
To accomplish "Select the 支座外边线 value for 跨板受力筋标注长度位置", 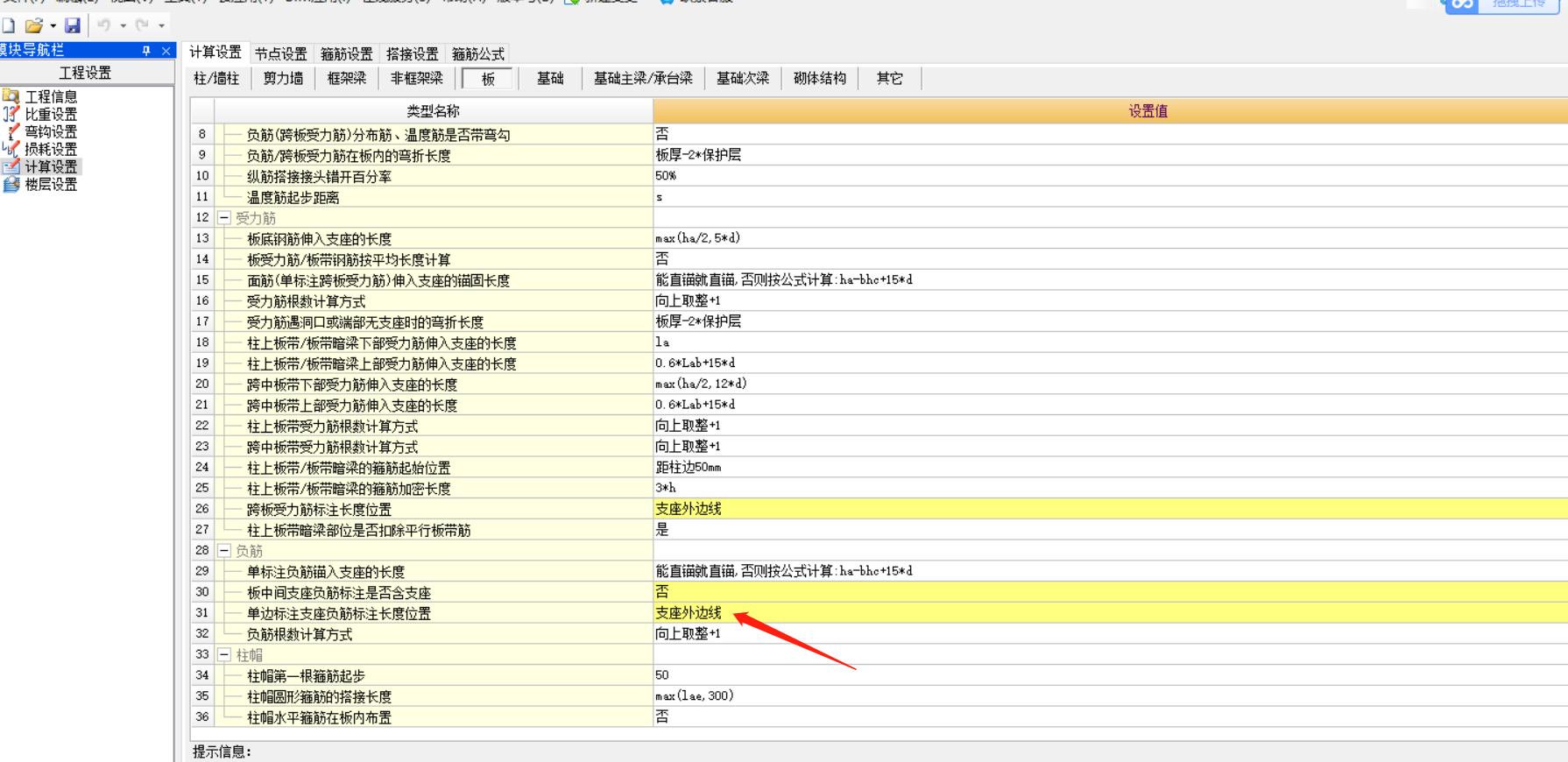I will (x=1111, y=509).
